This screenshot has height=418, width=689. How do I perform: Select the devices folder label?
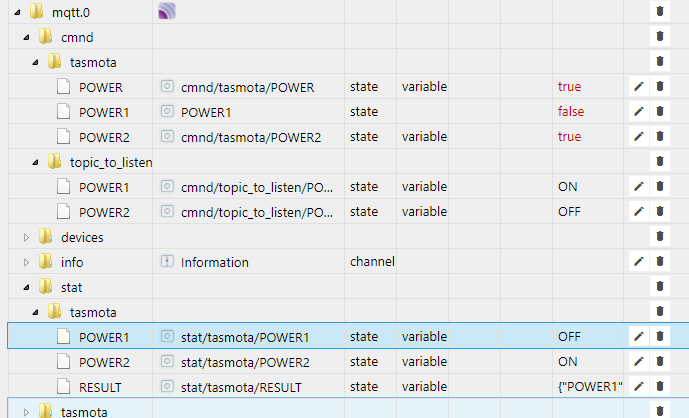(x=82, y=237)
